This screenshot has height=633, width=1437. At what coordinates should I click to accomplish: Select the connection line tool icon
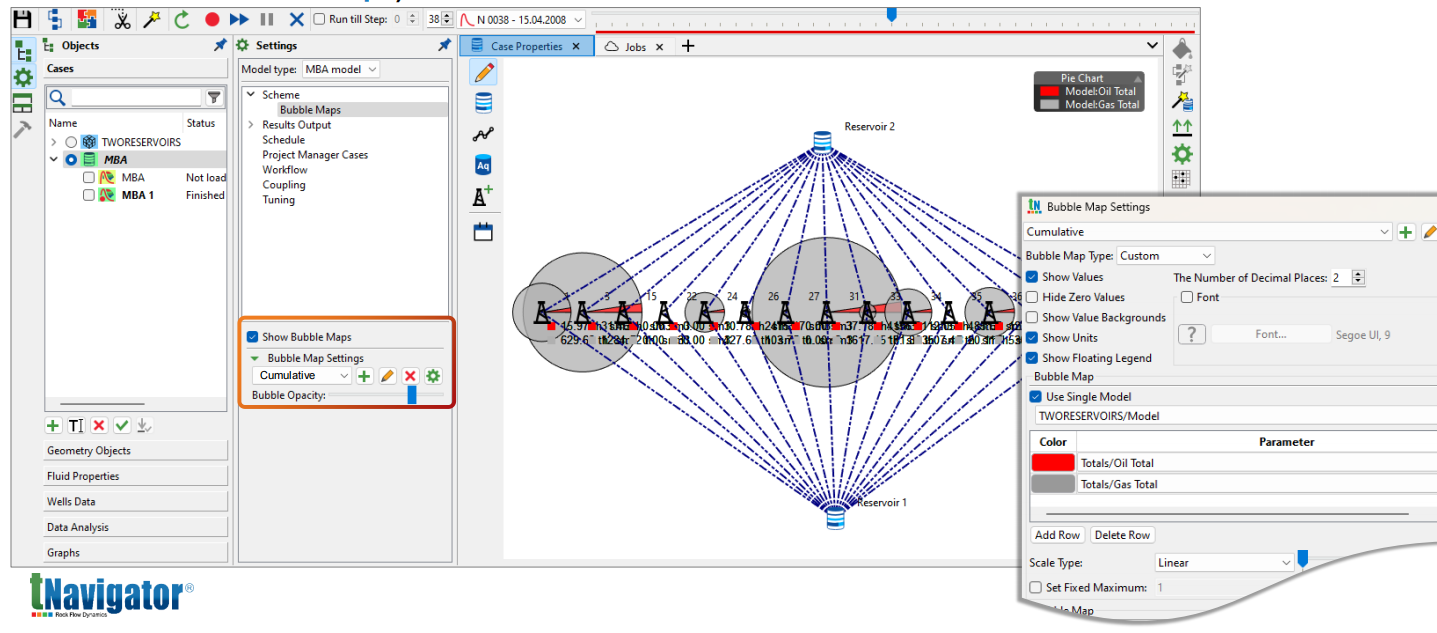click(x=484, y=134)
